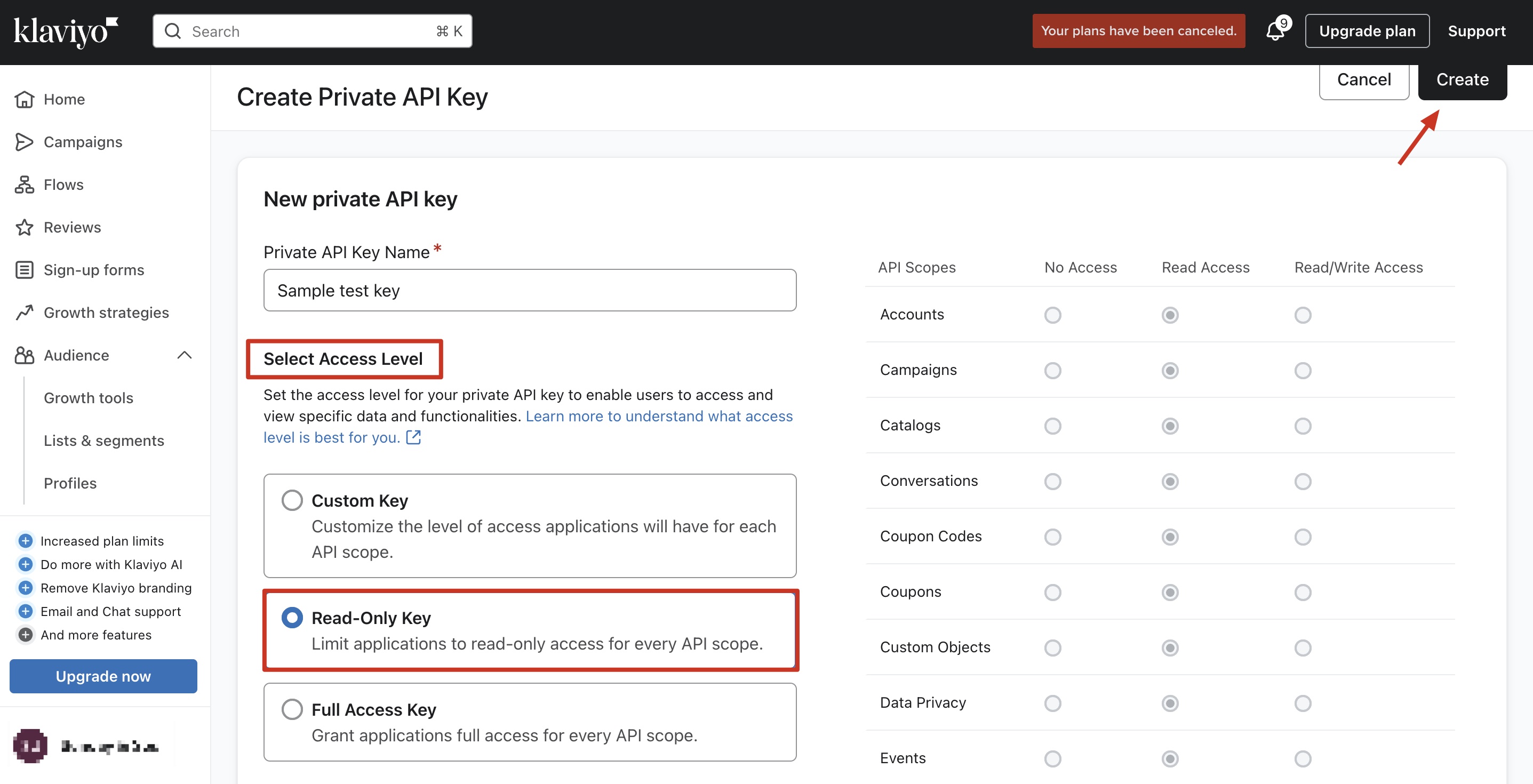1533x784 pixels.
Task: Click the Upgrade now button
Action: 103,676
